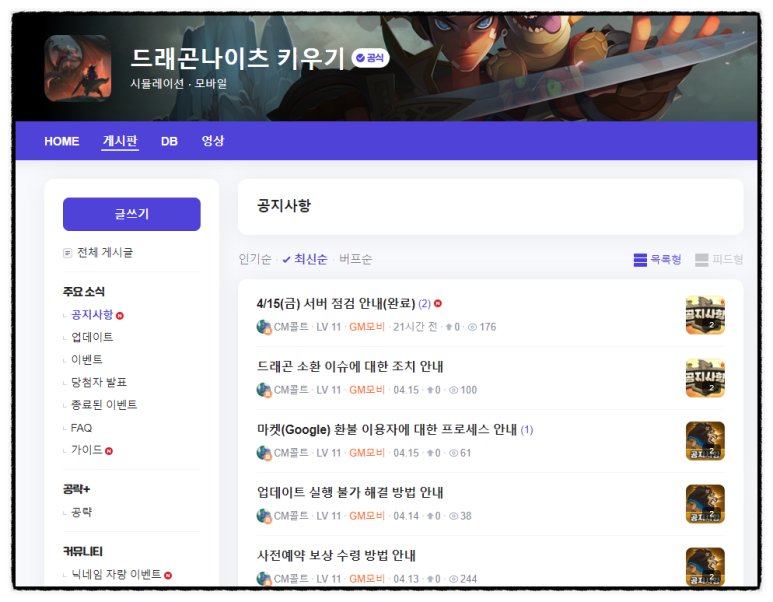
Task: Switch to 피드형 feed view
Action: point(719,259)
